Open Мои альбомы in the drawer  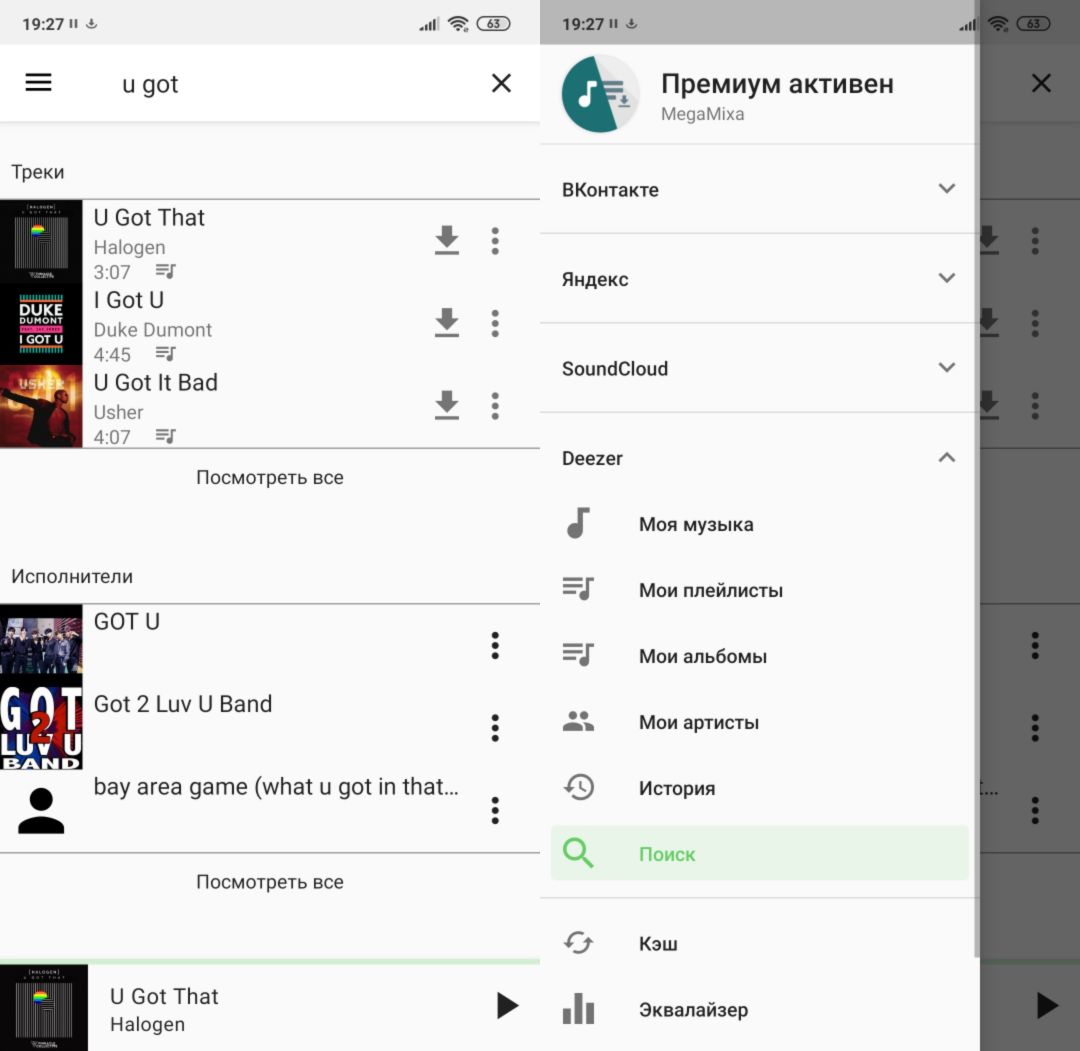coord(758,656)
